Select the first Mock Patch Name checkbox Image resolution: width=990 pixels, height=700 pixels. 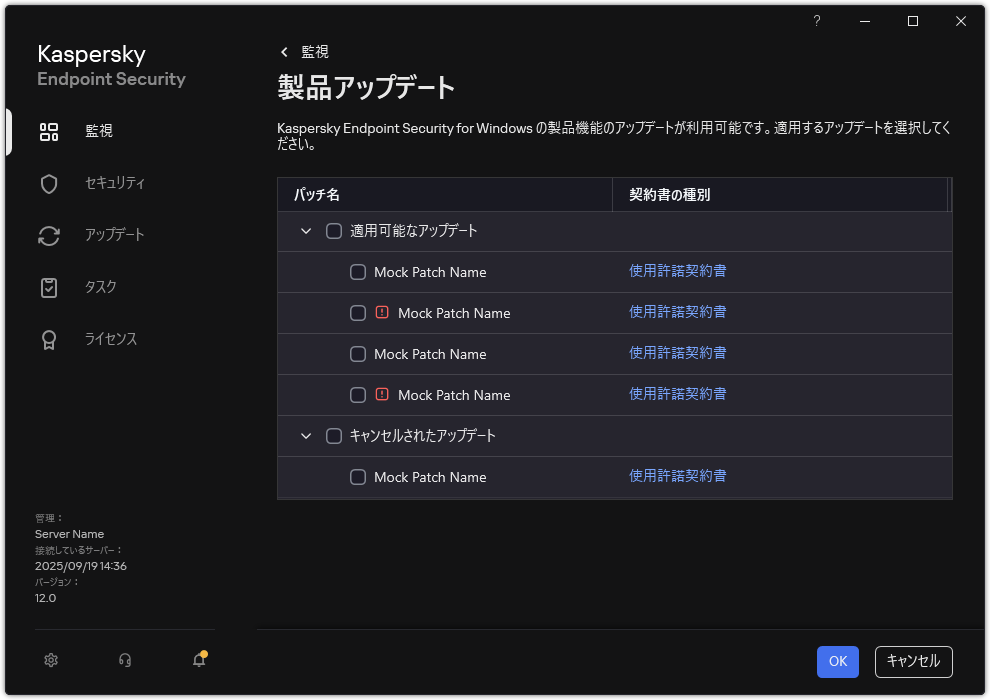pos(357,272)
